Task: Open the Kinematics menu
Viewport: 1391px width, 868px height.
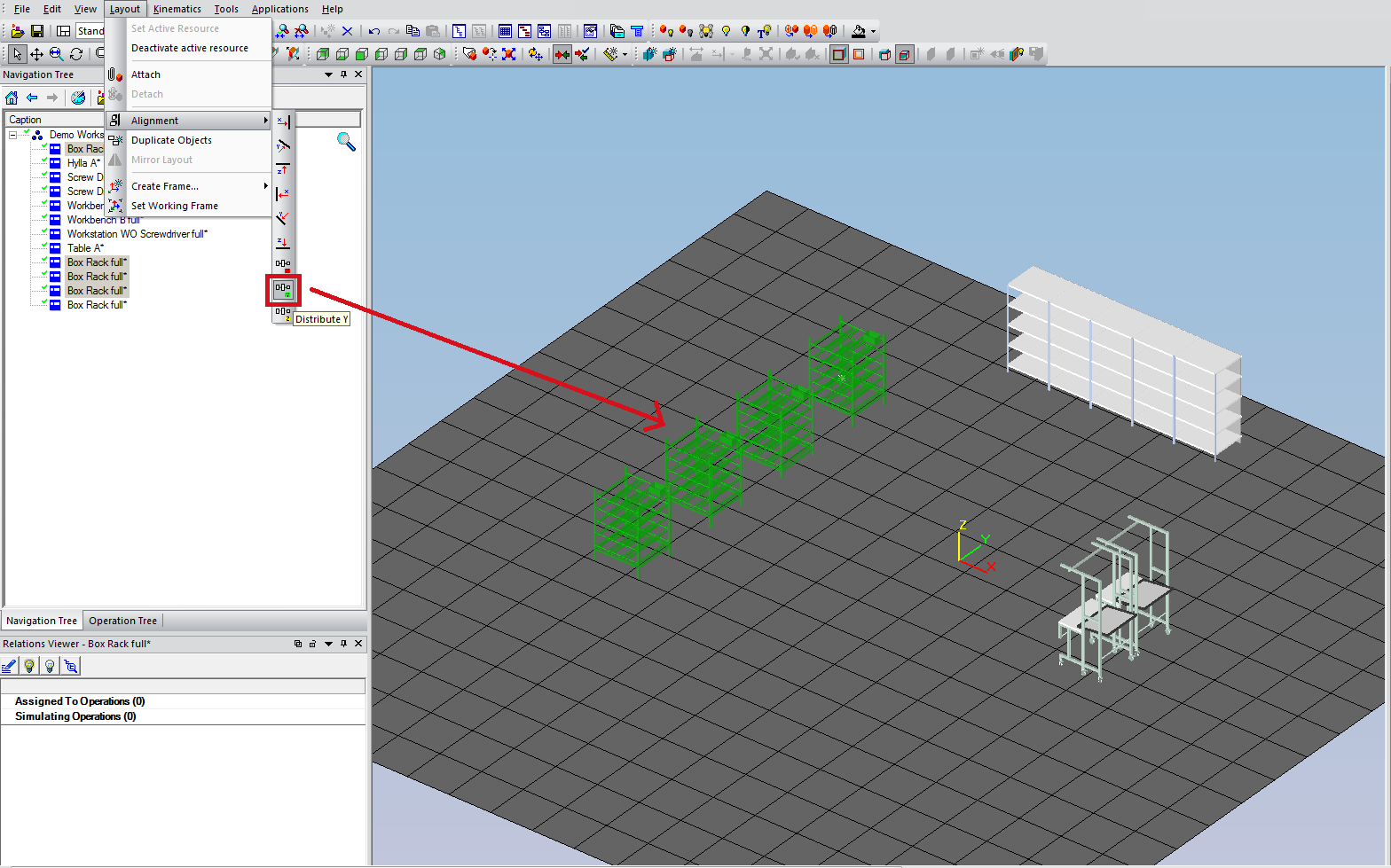Action: point(177,9)
